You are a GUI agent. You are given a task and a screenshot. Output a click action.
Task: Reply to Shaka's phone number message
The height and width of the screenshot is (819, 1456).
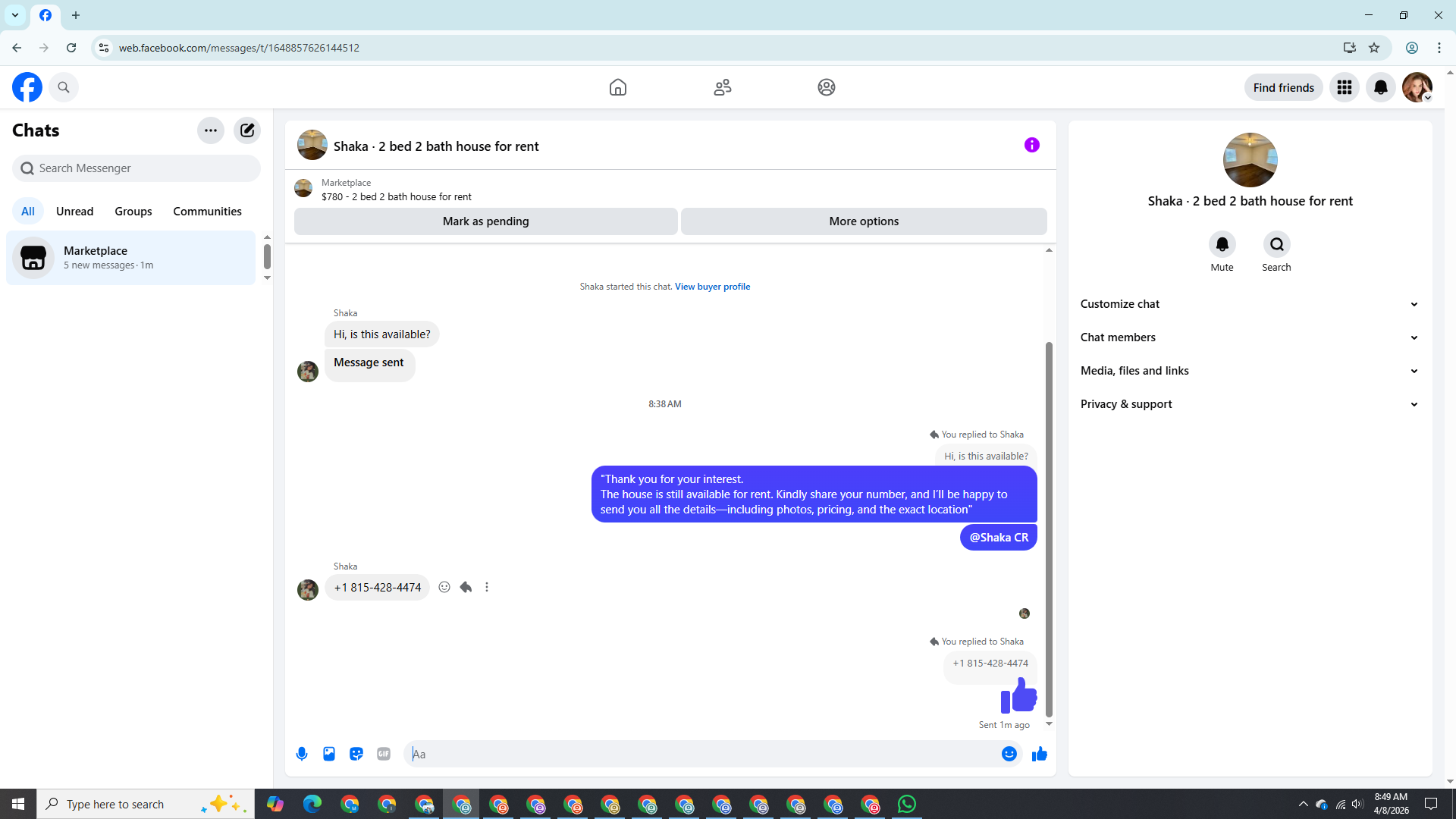click(x=466, y=587)
